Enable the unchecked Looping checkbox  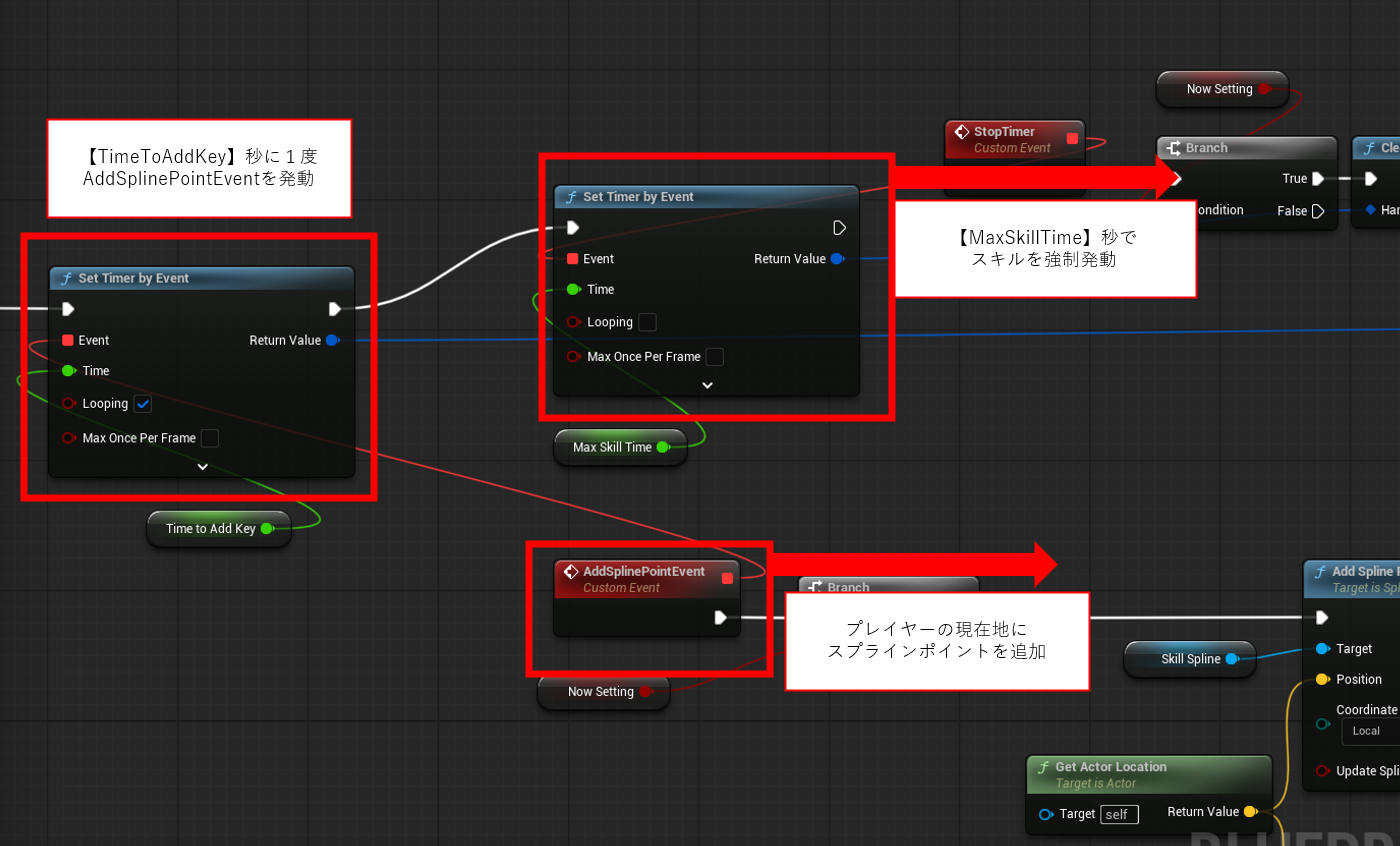tap(648, 322)
